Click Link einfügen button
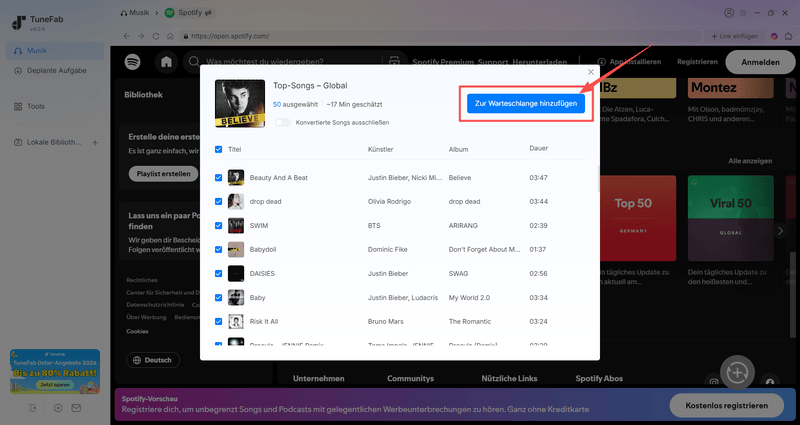This screenshot has height=425, width=800. tap(734, 36)
